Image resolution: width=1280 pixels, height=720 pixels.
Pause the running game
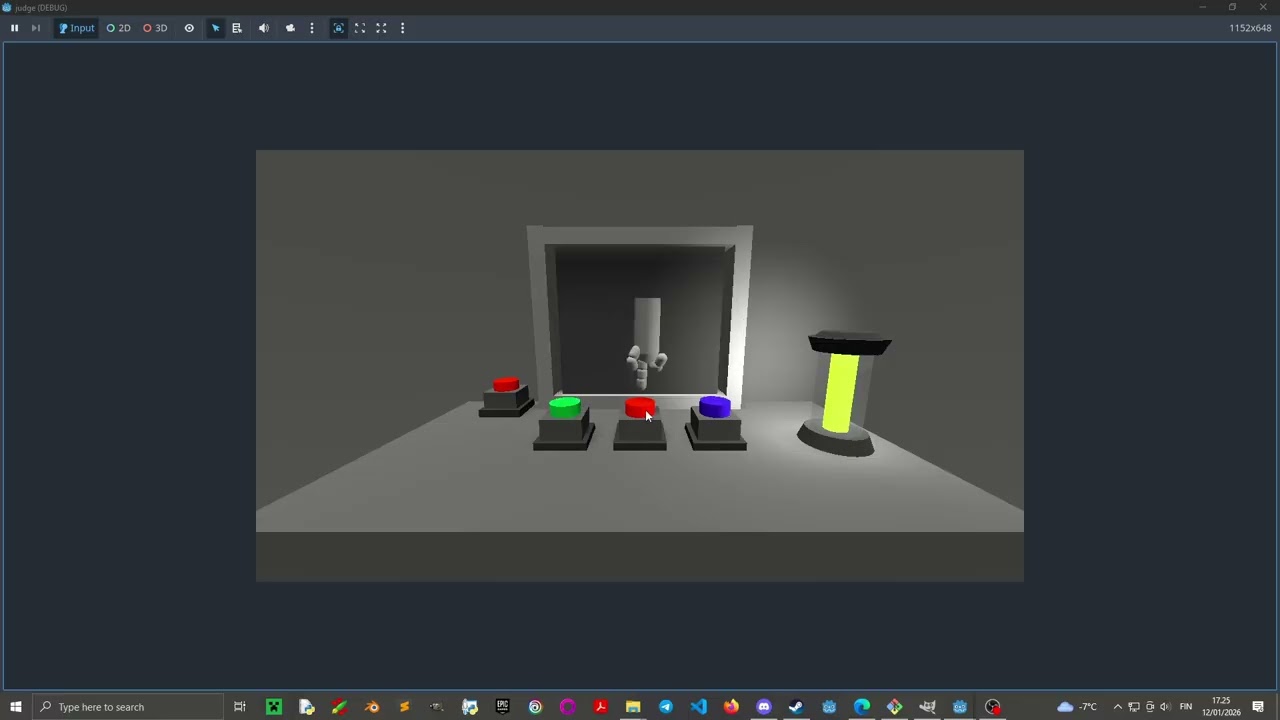click(x=14, y=28)
